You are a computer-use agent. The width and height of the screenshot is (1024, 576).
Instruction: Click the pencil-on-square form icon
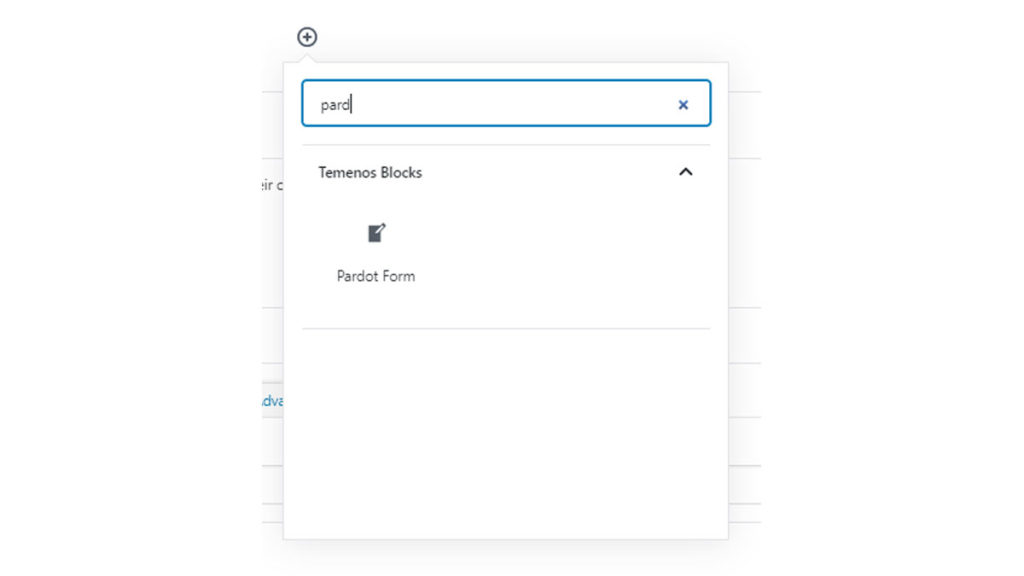(376, 234)
